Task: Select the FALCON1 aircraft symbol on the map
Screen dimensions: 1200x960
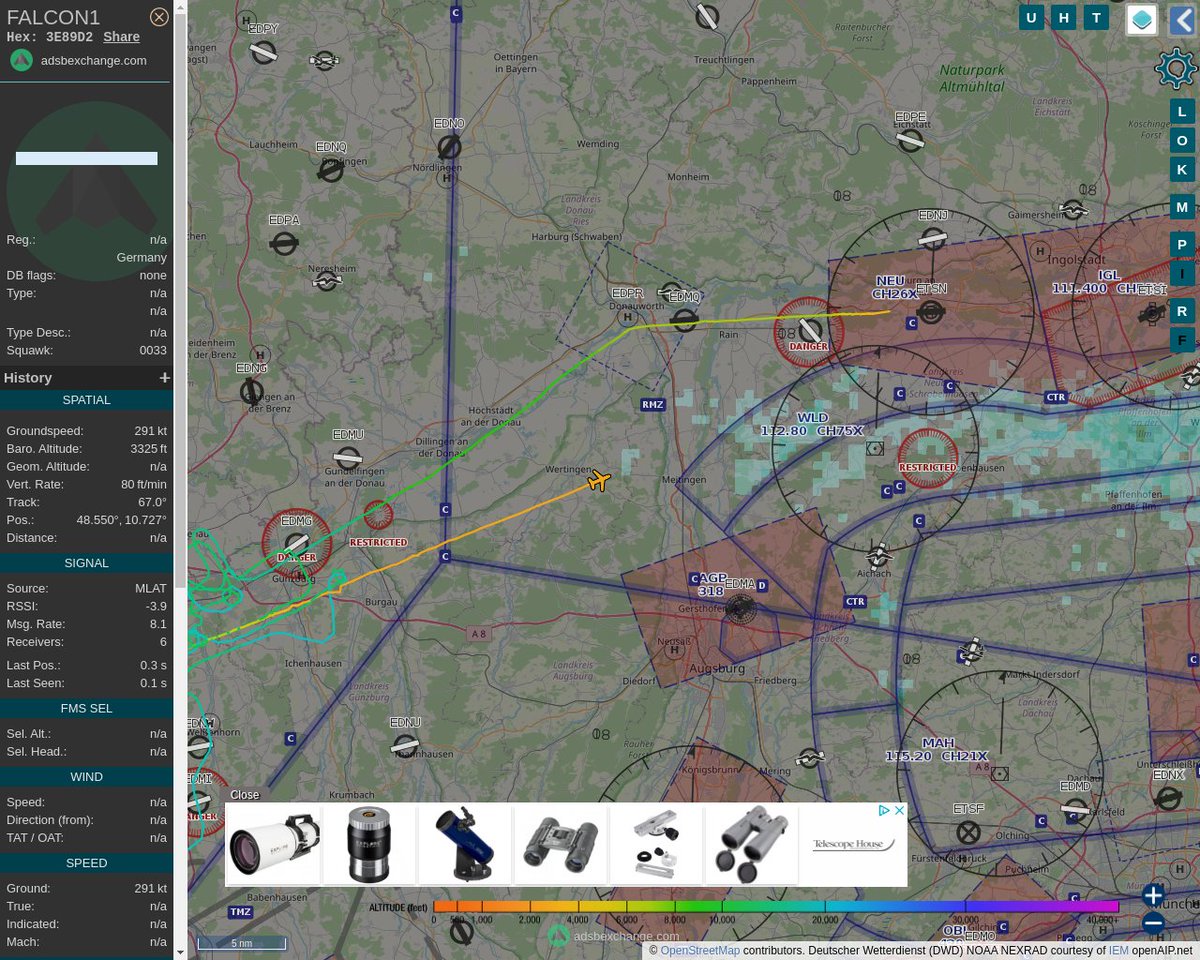Action: coord(598,480)
